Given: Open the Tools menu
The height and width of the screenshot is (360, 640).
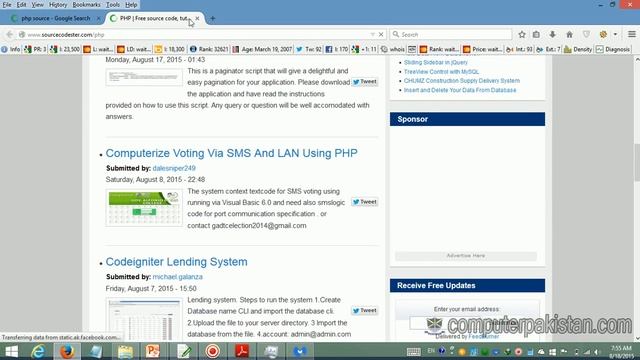Looking at the screenshot, I should pos(113,5).
